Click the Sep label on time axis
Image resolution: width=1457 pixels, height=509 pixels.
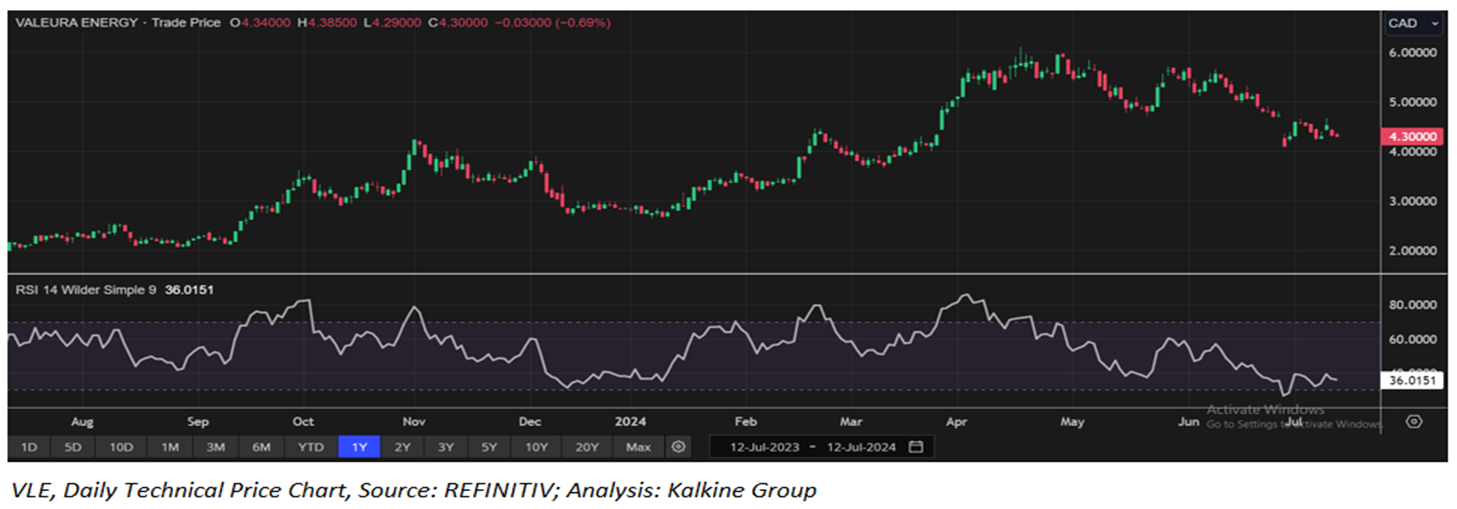click(x=197, y=422)
